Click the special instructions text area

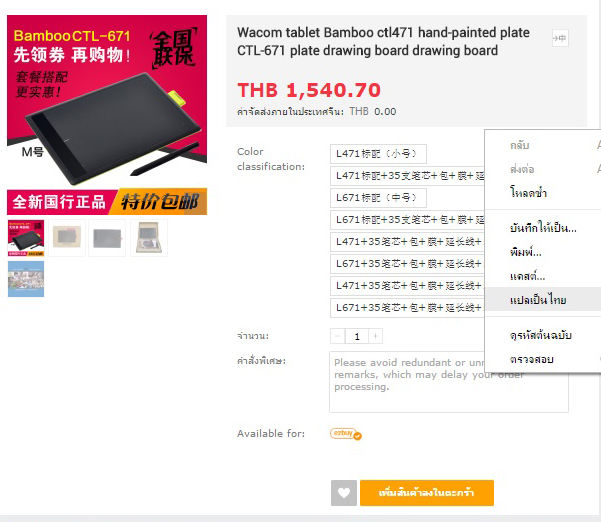(x=449, y=382)
